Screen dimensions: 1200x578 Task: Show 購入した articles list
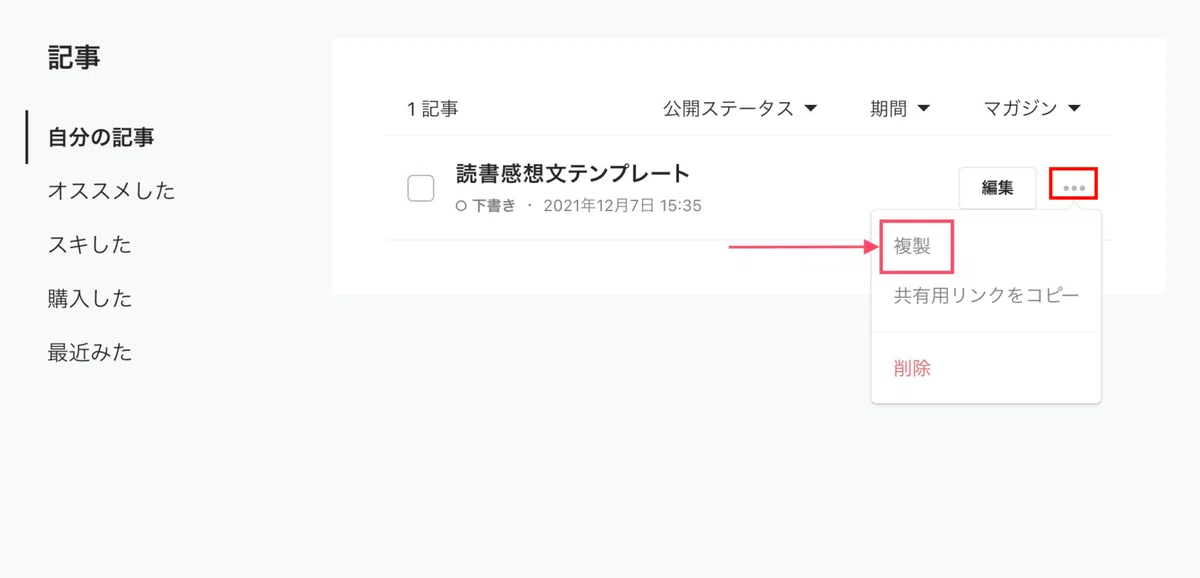pos(90,299)
